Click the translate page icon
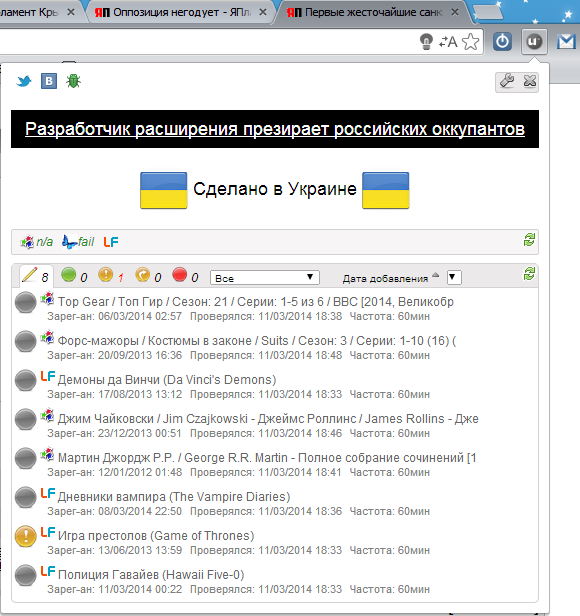580x616 pixels. pos(448,42)
